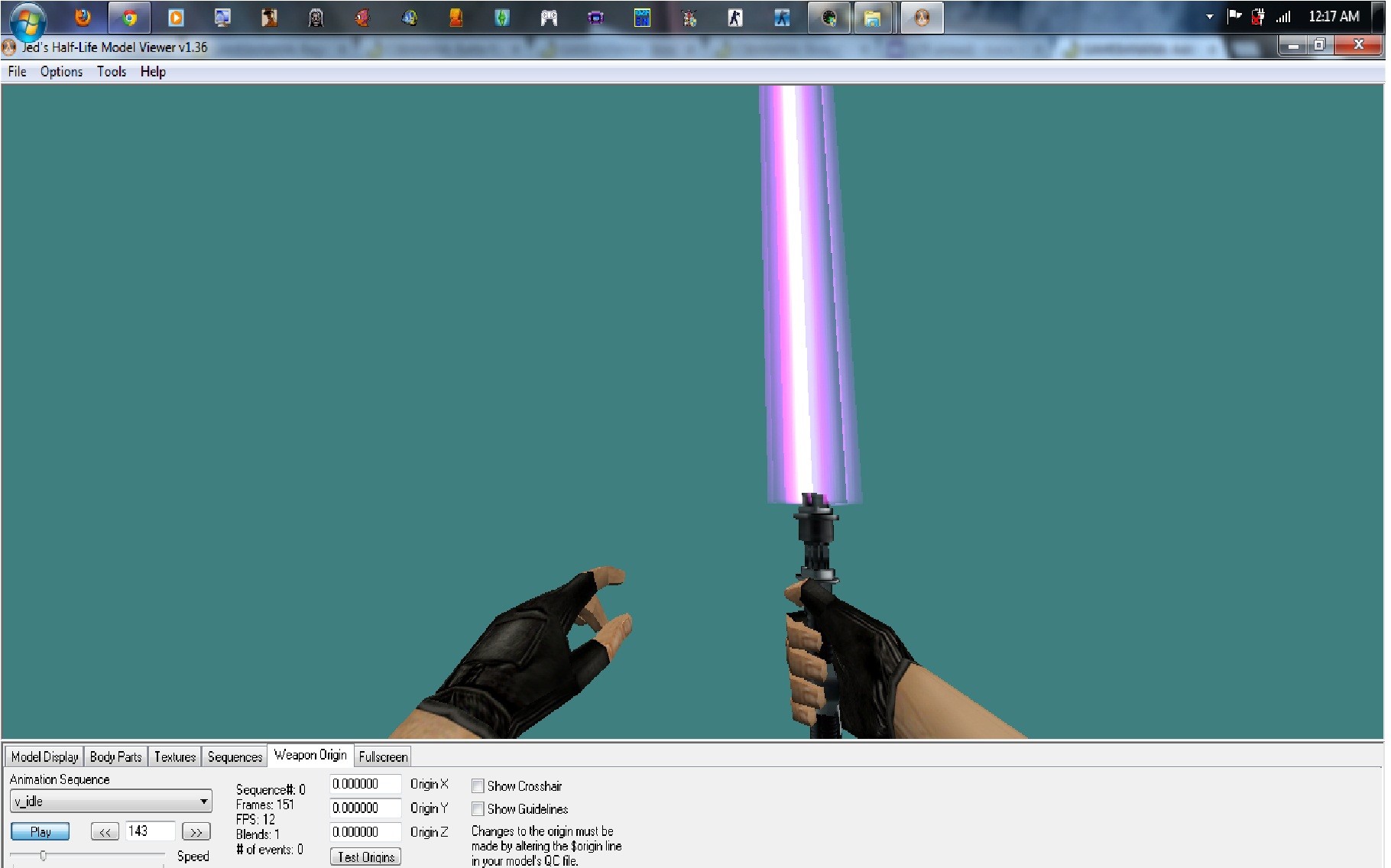Click the cowboy character taskbar icon
1391x868 pixels.
point(269,18)
